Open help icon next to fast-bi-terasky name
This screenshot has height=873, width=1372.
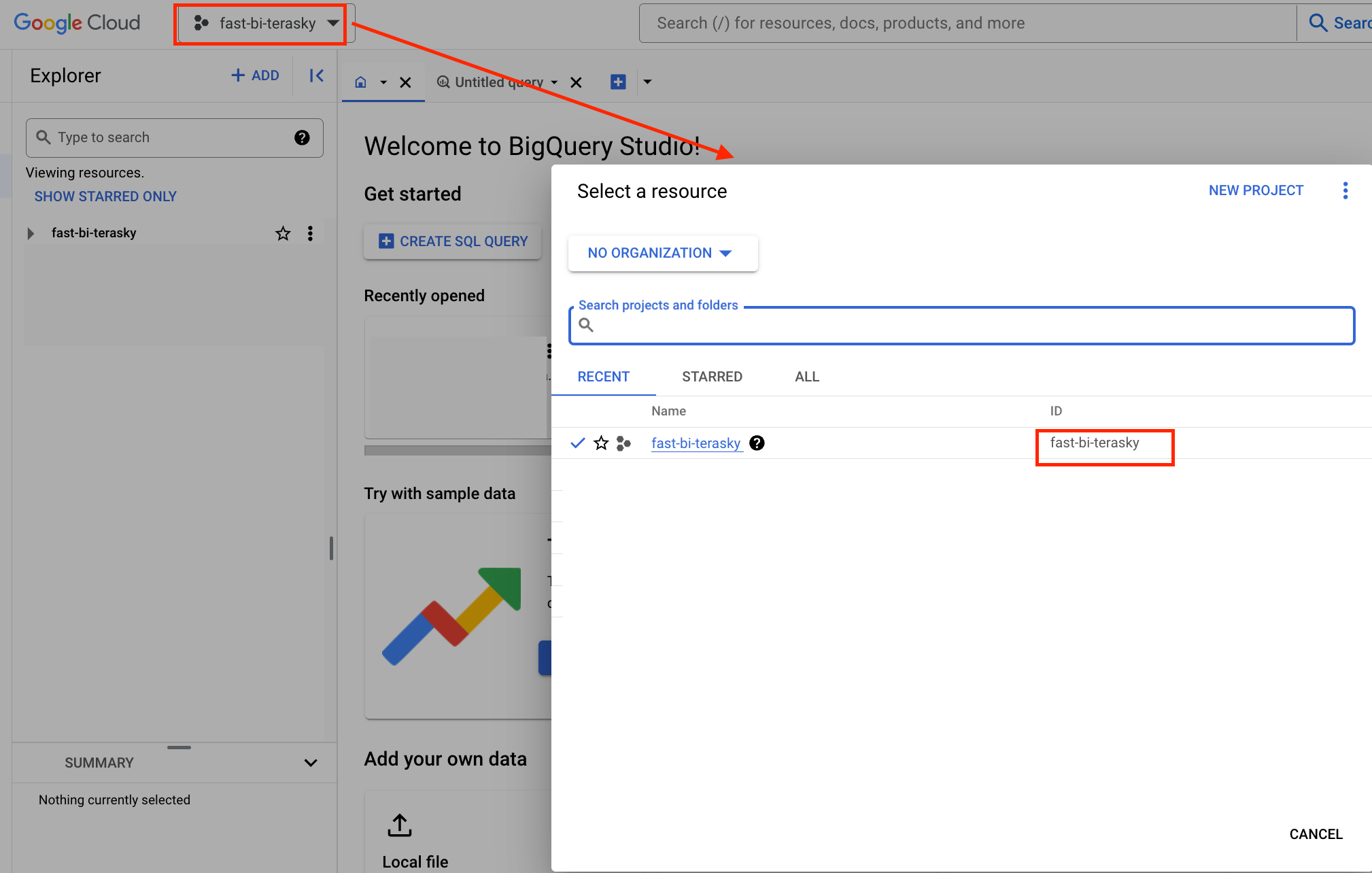(x=757, y=443)
